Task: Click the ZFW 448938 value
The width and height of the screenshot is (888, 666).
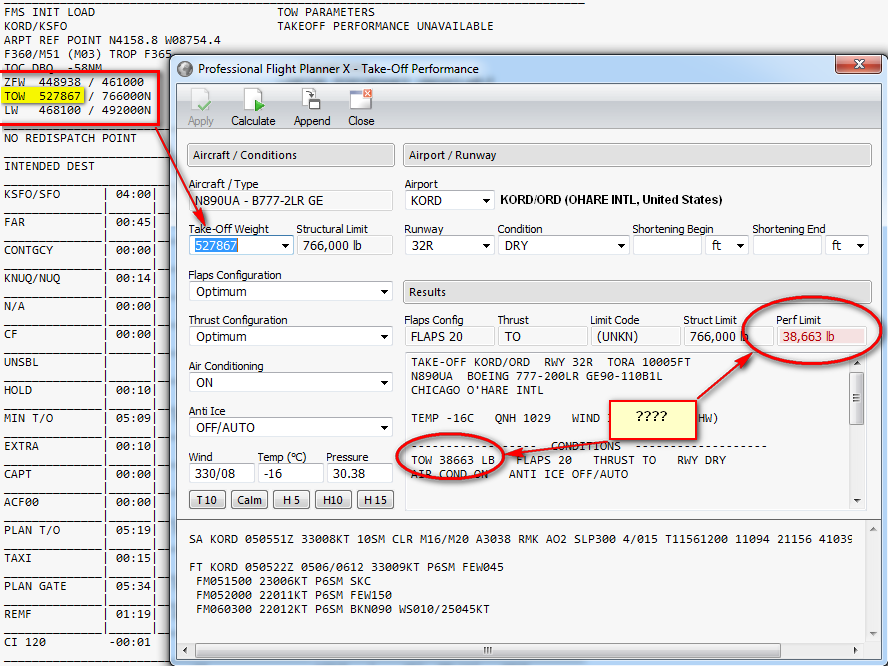Action: click(x=60, y=82)
